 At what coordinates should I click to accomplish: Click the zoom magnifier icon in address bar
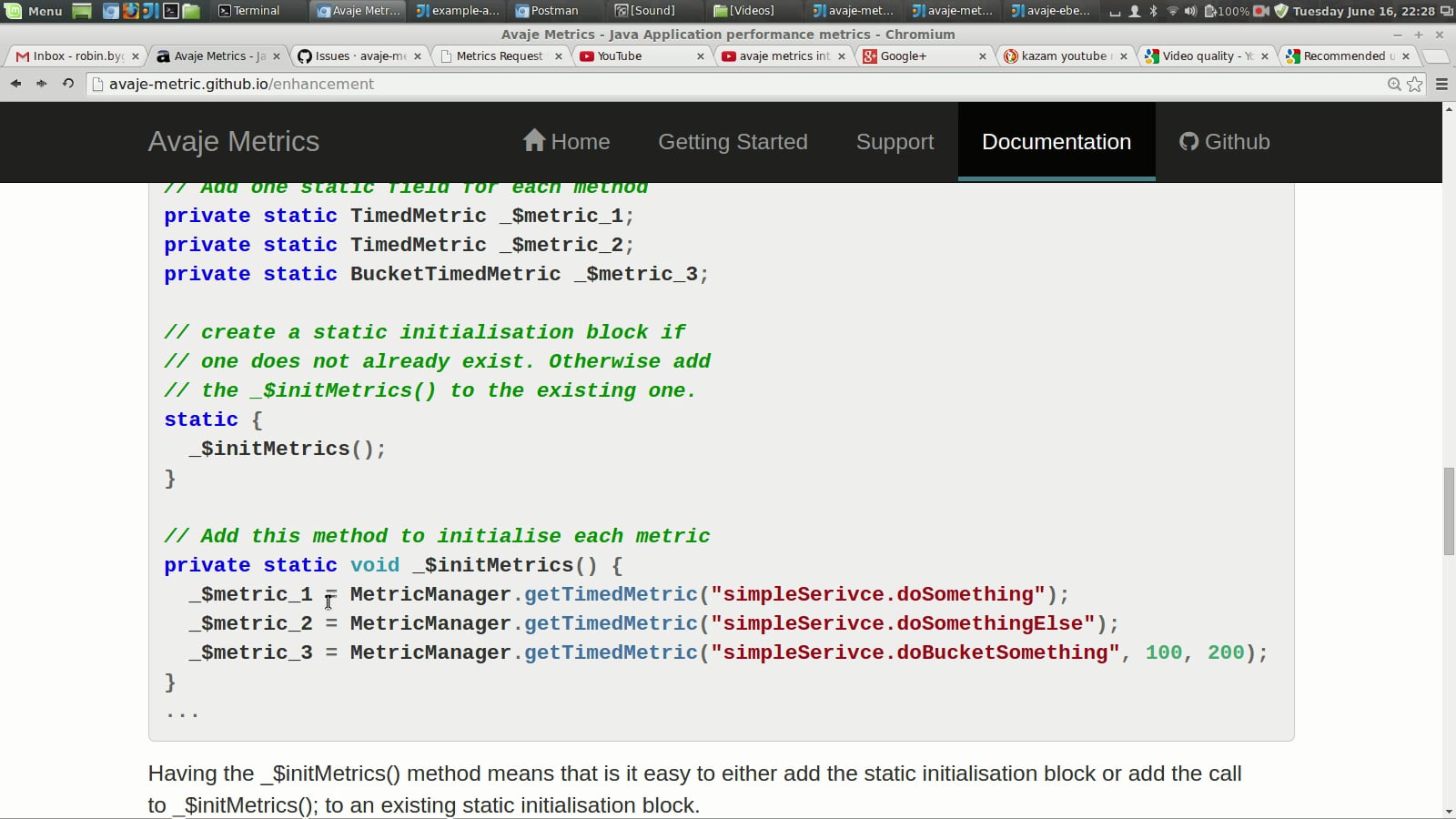(1393, 84)
